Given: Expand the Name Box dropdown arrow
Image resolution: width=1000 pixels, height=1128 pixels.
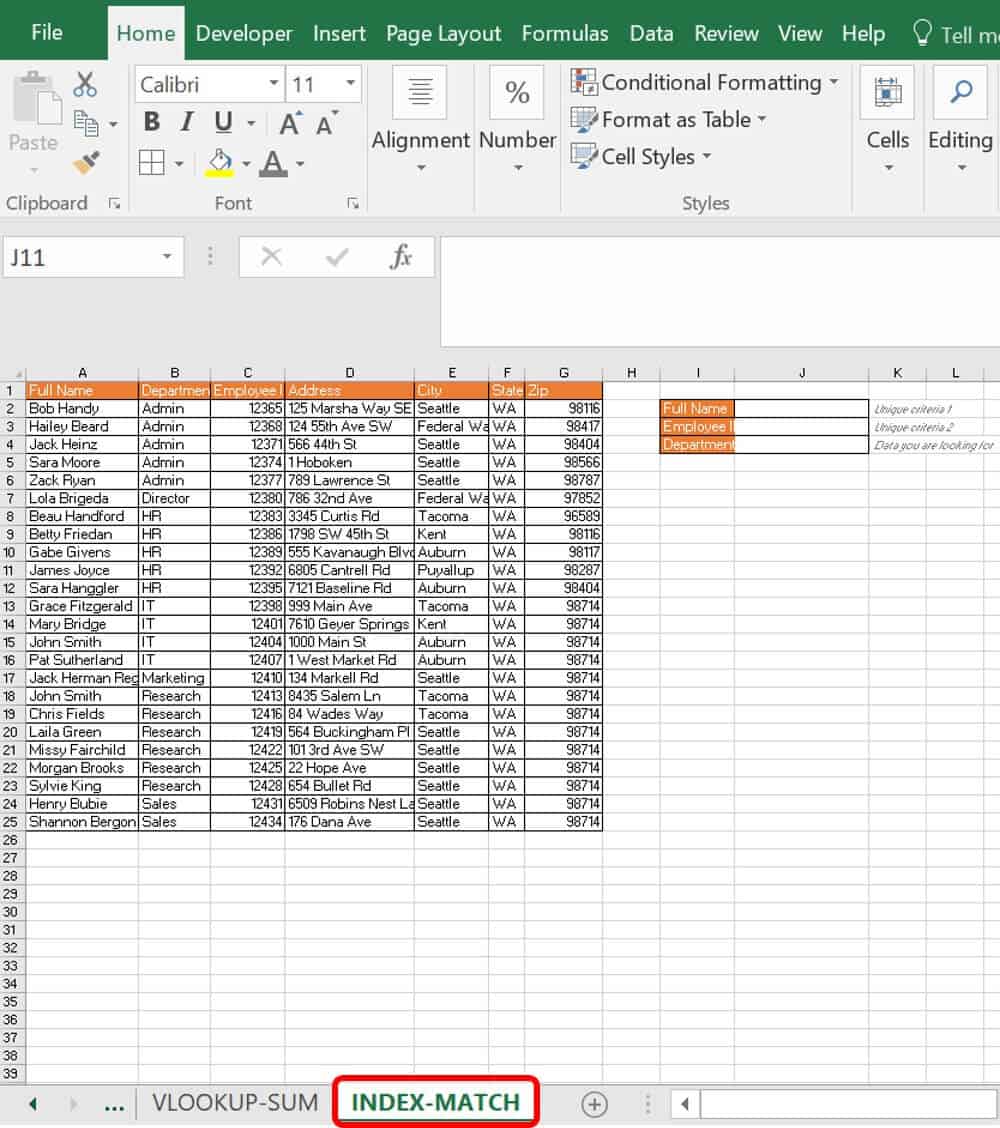Looking at the screenshot, I should pyautogui.click(x=167, y=257).
